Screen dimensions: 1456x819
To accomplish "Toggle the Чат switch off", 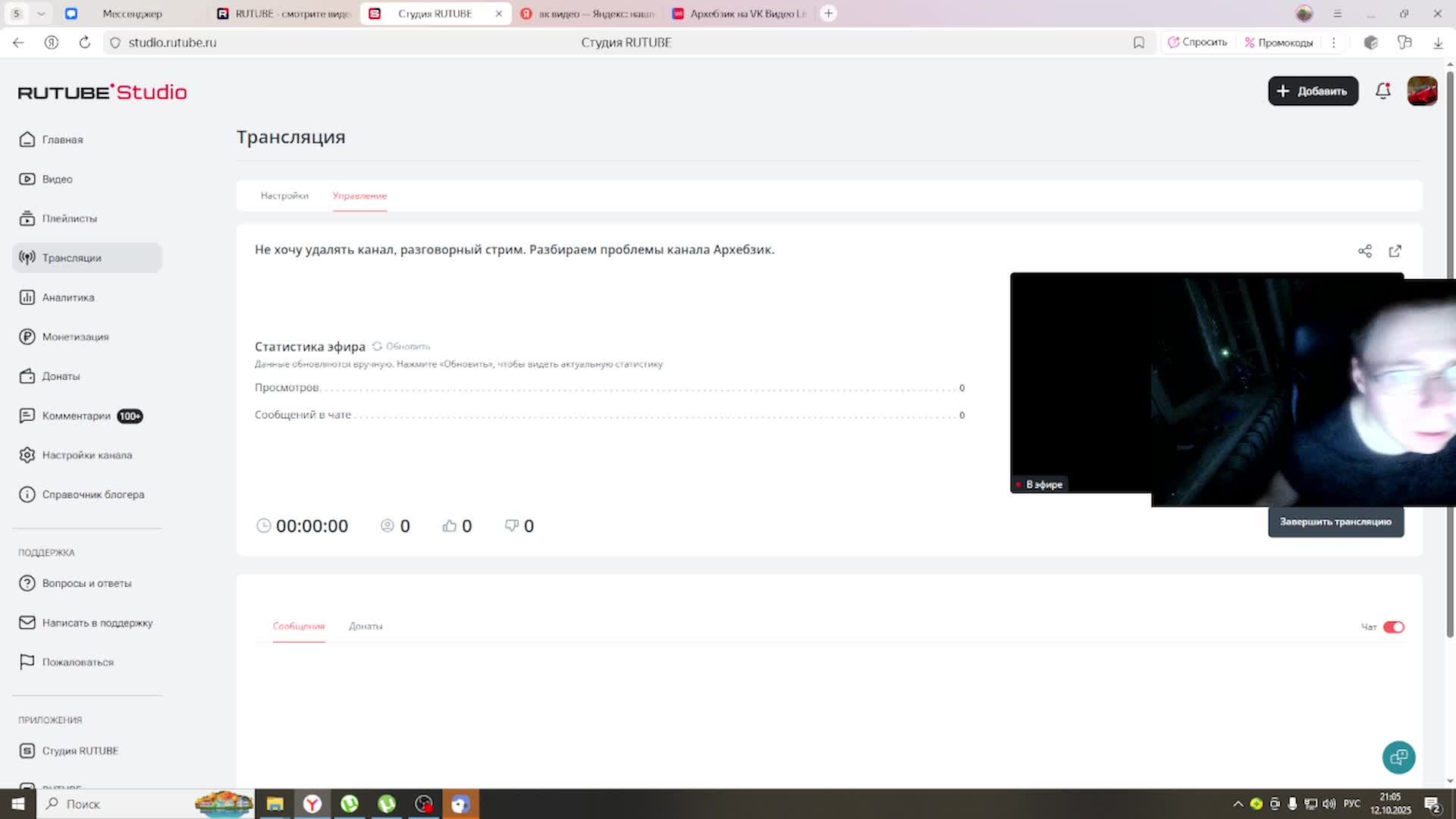I will click(1393, 627).
